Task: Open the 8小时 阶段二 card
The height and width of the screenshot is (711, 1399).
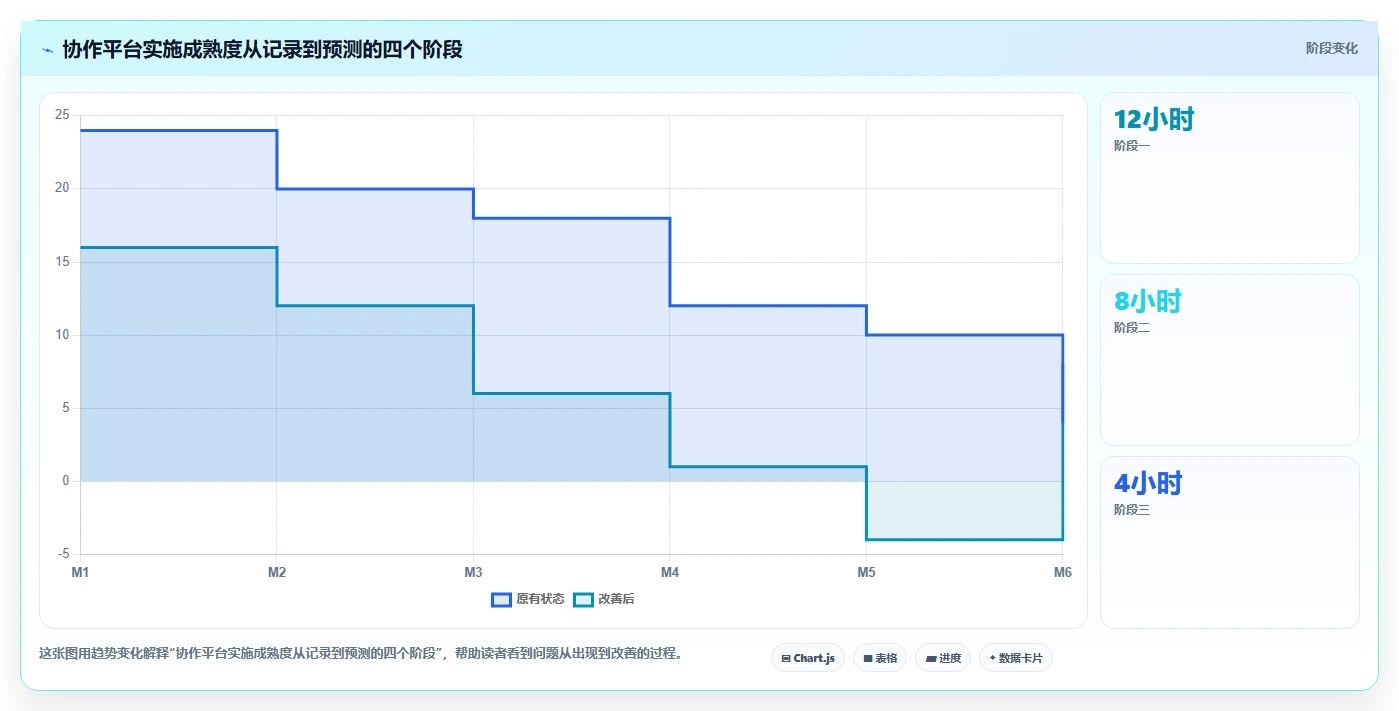Action: [1230, 360]
